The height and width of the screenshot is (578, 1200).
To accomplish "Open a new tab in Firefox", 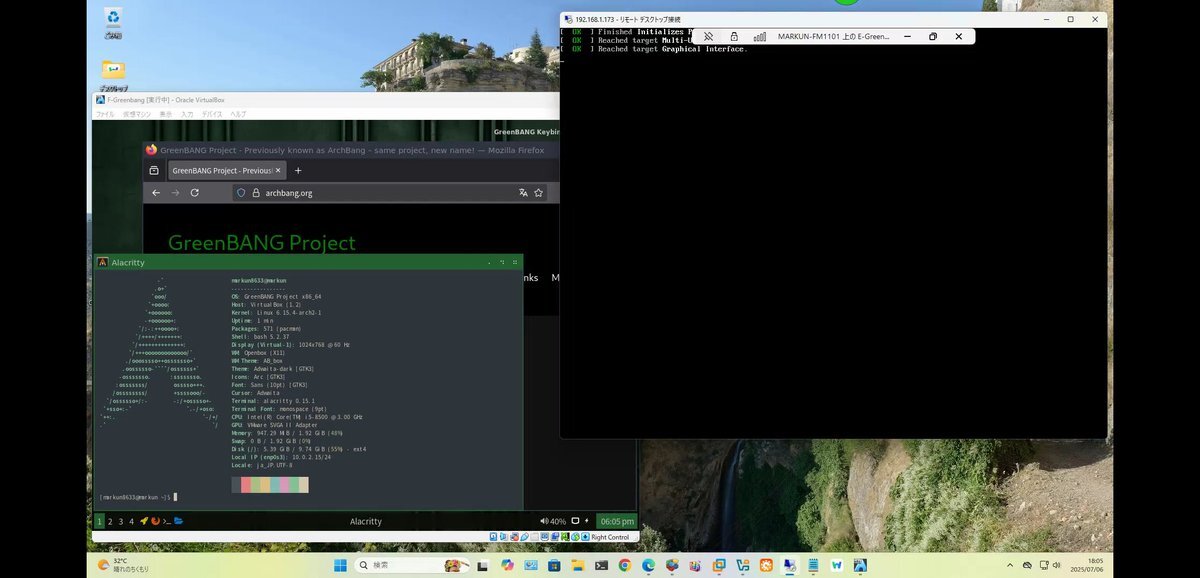I will click(298, 170).
